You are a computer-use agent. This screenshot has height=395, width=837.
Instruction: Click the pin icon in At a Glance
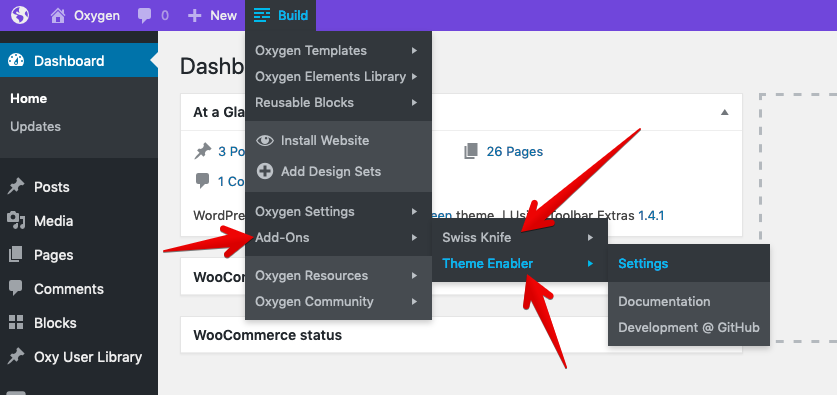202,152
